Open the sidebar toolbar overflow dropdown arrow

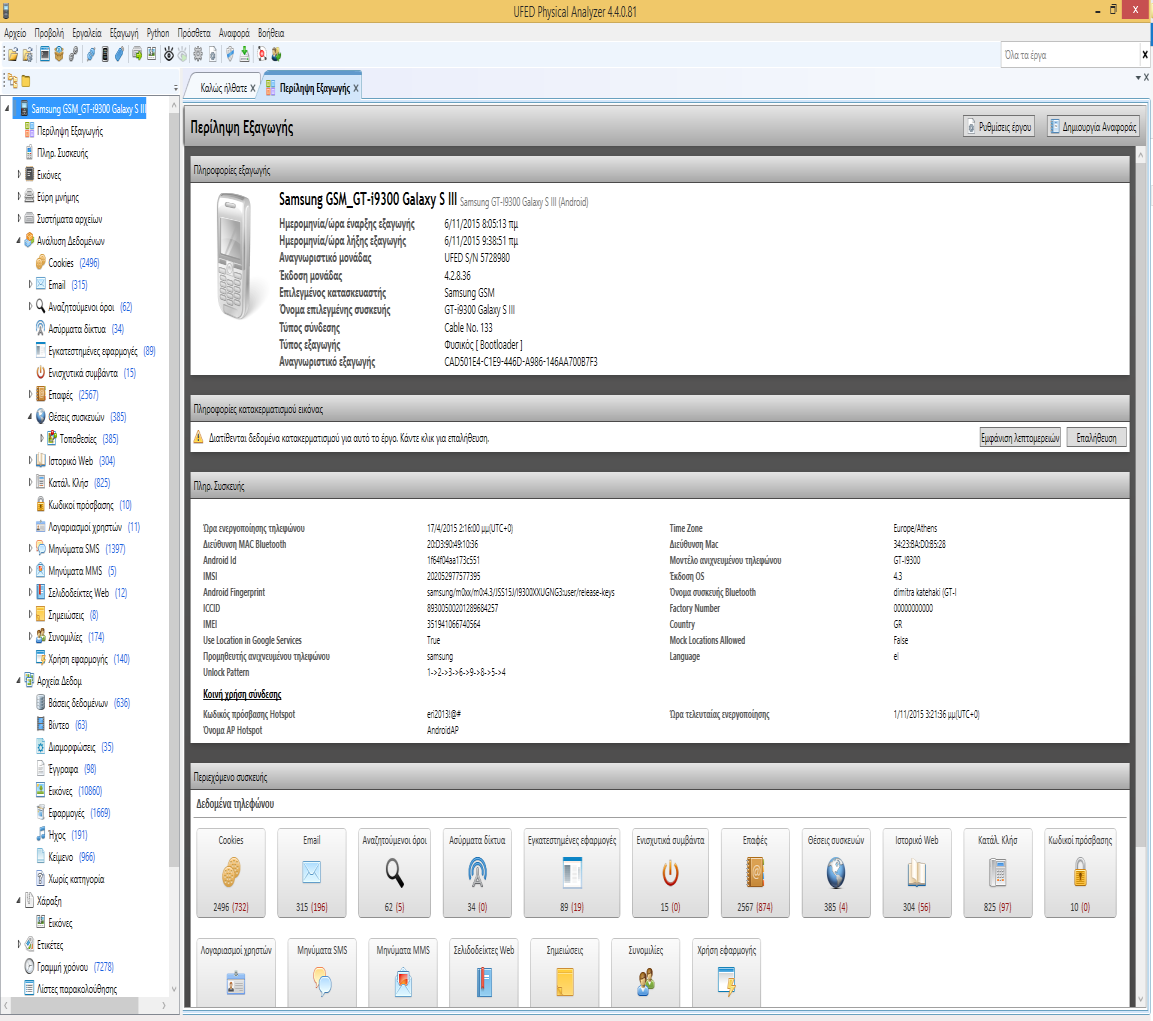(x=176, y=88)
